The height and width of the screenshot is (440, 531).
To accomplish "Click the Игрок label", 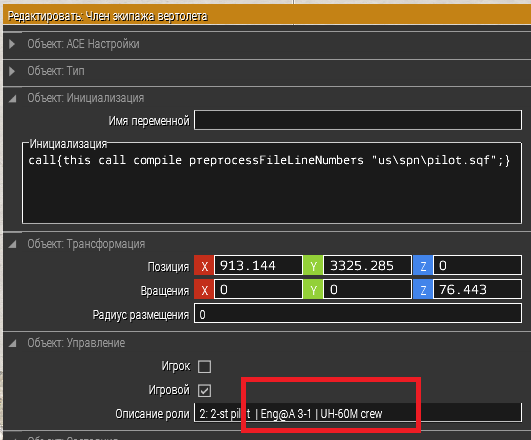I will [176, 366].
